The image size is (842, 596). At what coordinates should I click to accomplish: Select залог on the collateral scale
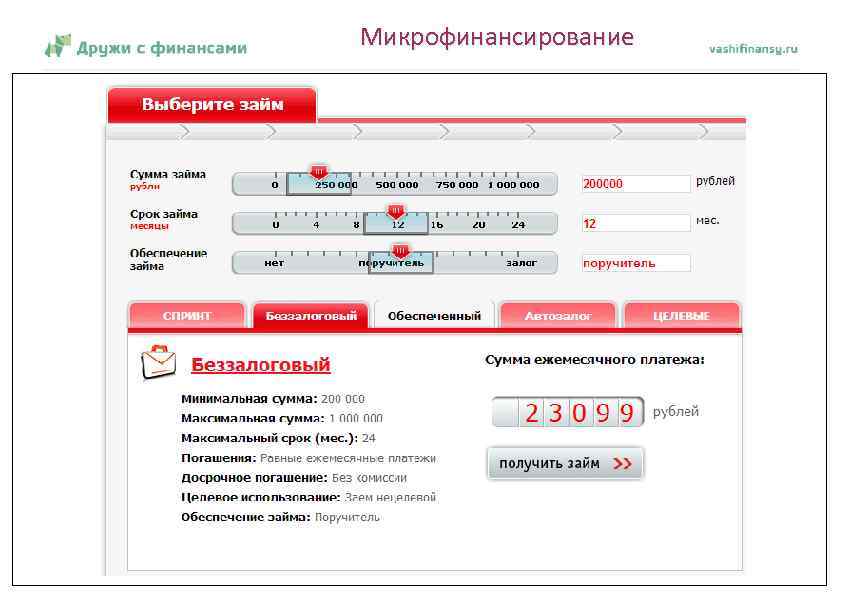tap(521, 262)
